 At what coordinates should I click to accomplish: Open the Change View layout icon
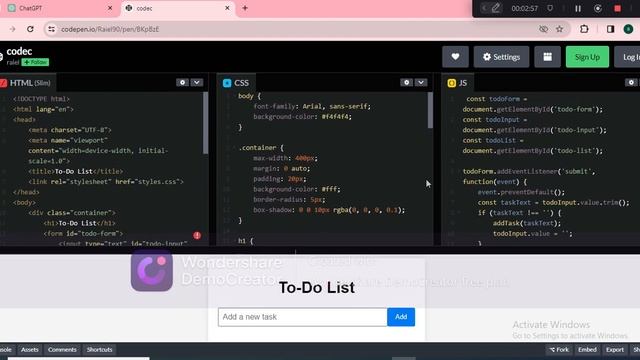point(547,57)
